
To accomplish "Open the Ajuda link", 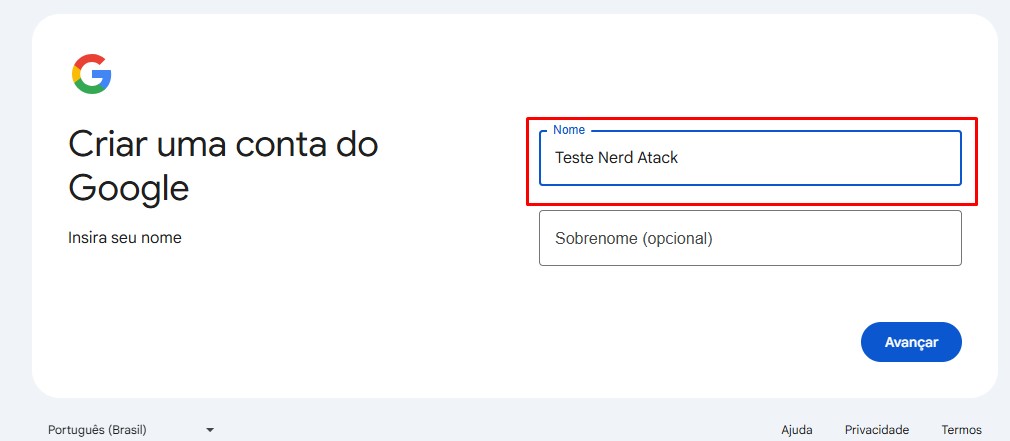I will (x=796, y=430).
